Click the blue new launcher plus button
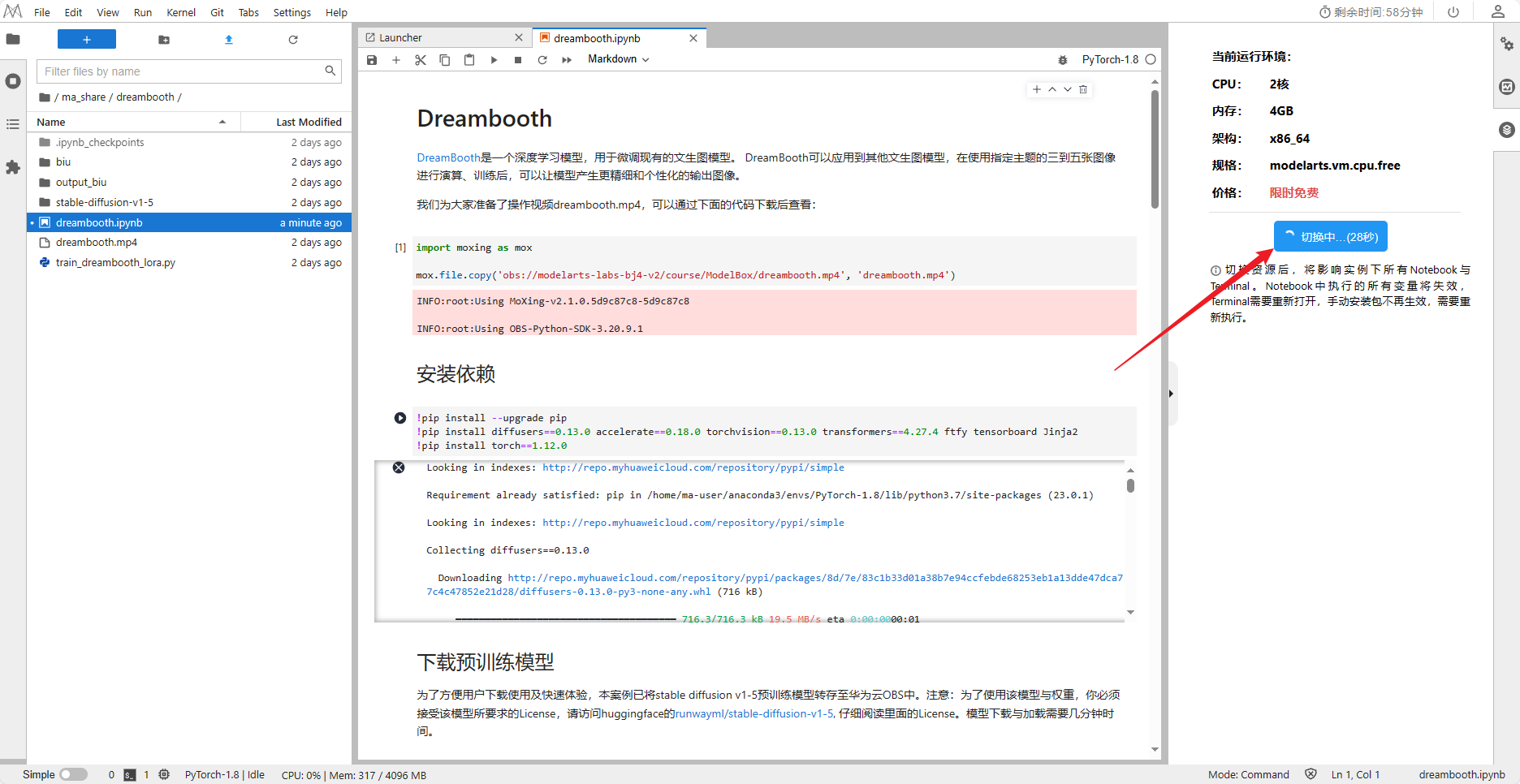Viewport: 1520px width, 784px height. tap(87, 39)
